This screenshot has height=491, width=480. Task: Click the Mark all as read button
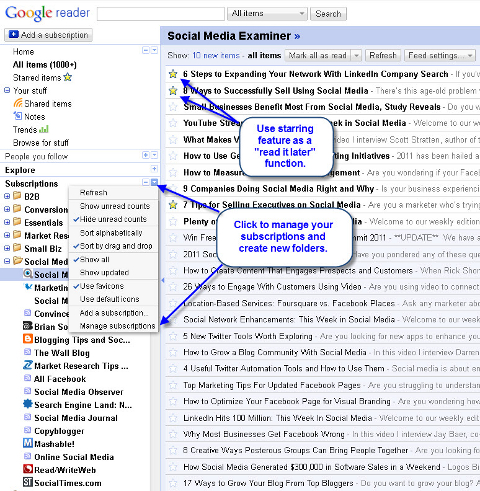(317, 55)
